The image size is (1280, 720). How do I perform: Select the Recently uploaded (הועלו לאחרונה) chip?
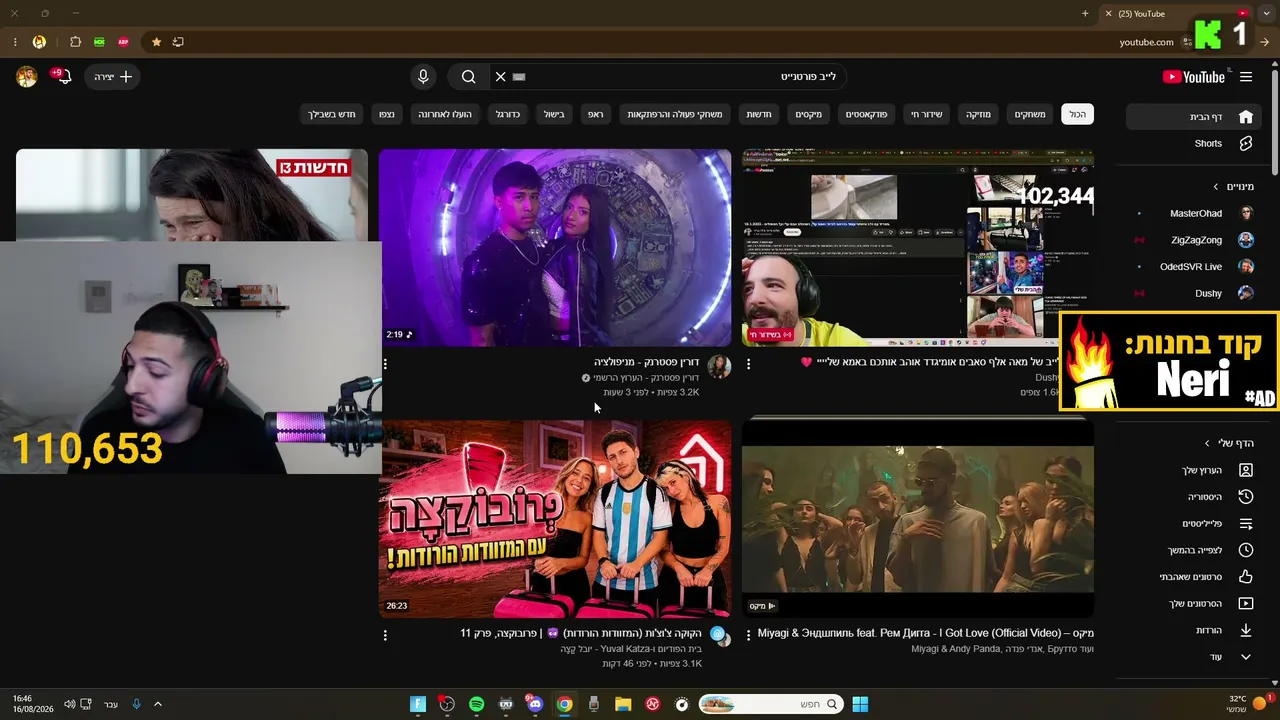pos(445,114)
